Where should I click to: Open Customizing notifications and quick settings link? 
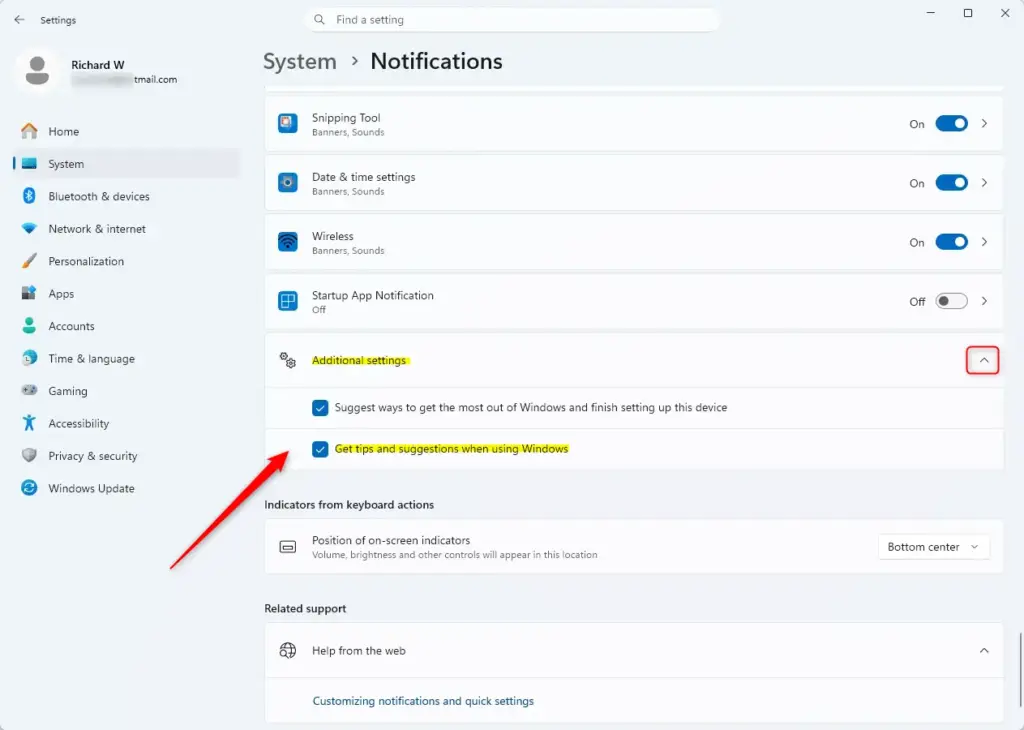pos(423,701)
